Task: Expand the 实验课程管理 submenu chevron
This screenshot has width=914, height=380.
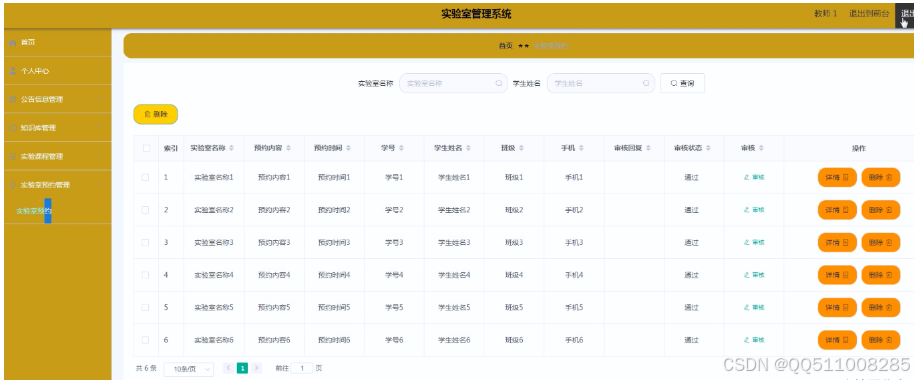Action: [98, 156]
